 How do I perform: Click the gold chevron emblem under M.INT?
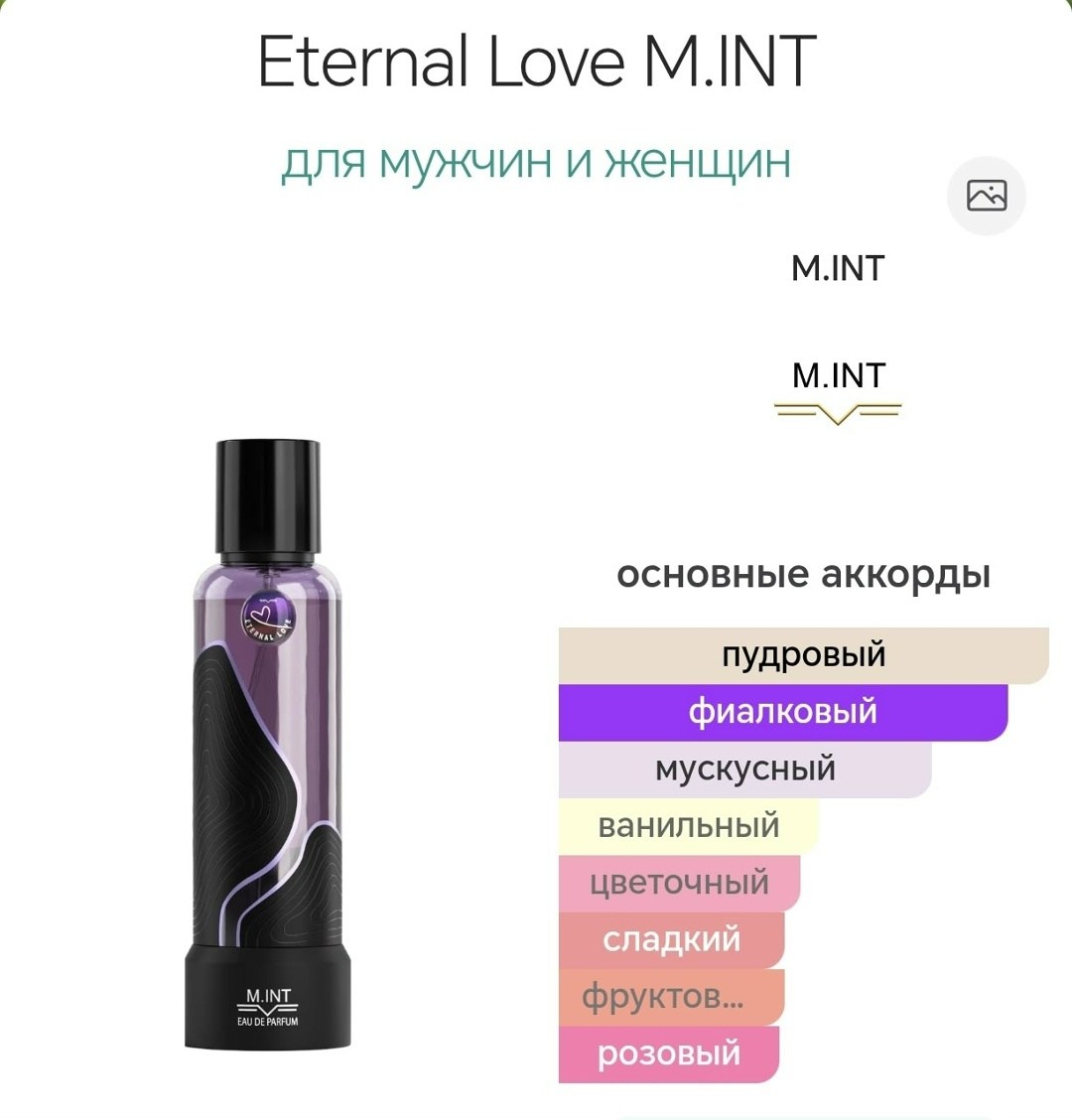coord(839,413)
